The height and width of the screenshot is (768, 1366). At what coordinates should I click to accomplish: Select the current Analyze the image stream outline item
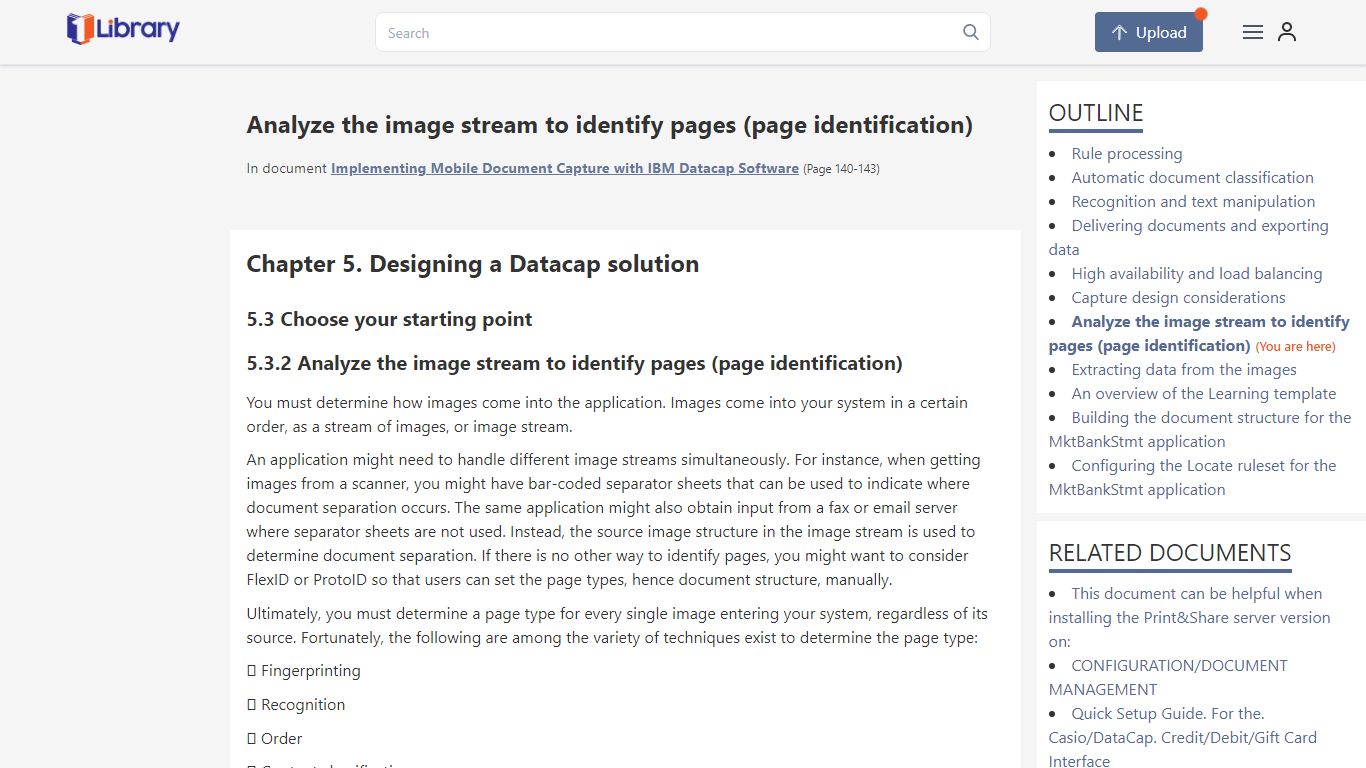(x=1199, y=333)
